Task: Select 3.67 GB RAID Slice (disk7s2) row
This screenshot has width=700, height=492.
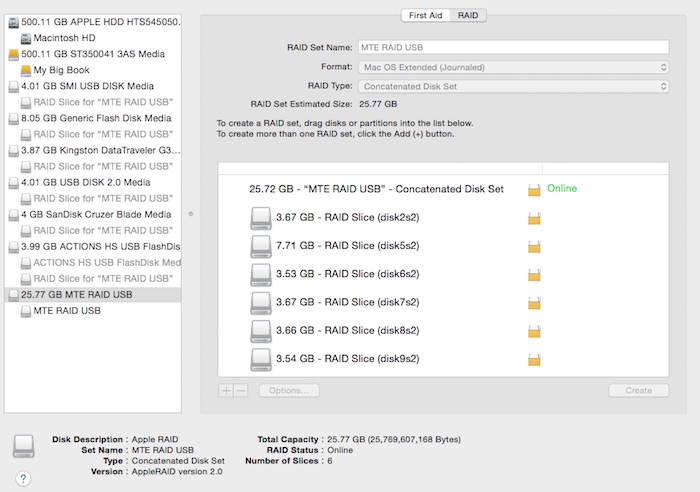Action: (x=443, y=303)
